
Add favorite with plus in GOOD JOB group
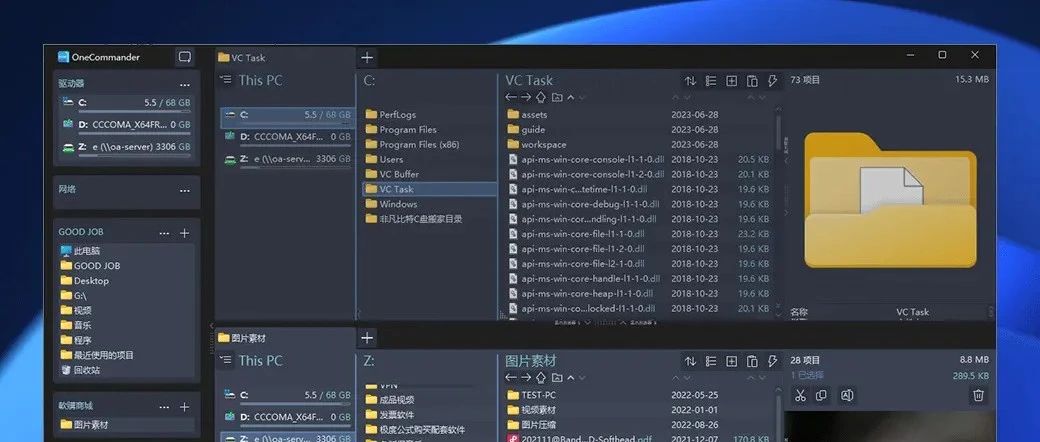point(184,234)
